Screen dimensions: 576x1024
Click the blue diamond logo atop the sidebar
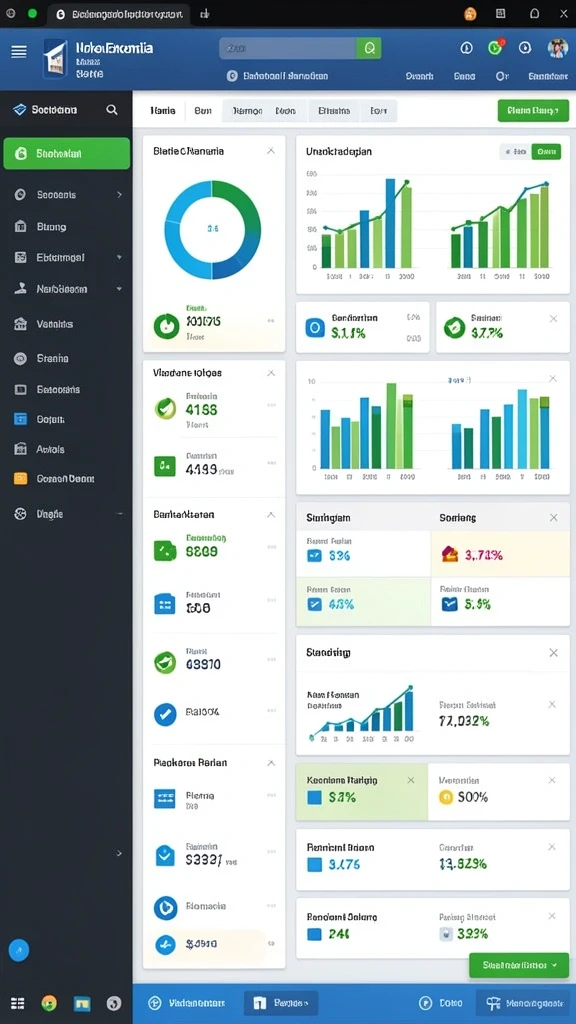tap(20, 110)
